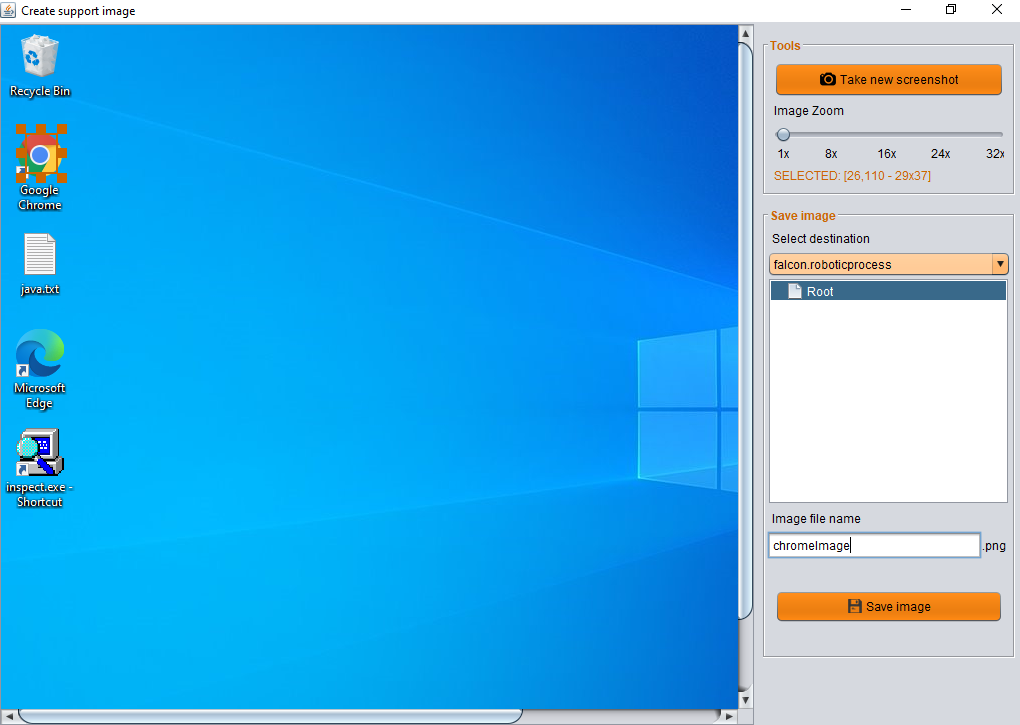The image size is (1020, 725).
Task: Click the horizontal scrollbar left arrow
Action: click(9, 716)
